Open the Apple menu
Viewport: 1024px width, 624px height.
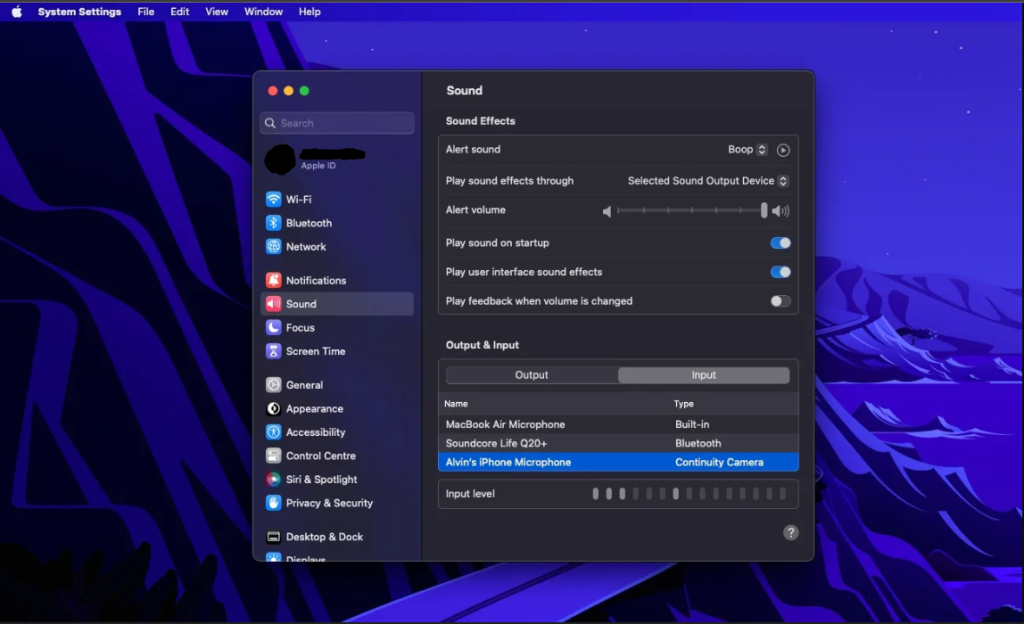pos(16,12)
